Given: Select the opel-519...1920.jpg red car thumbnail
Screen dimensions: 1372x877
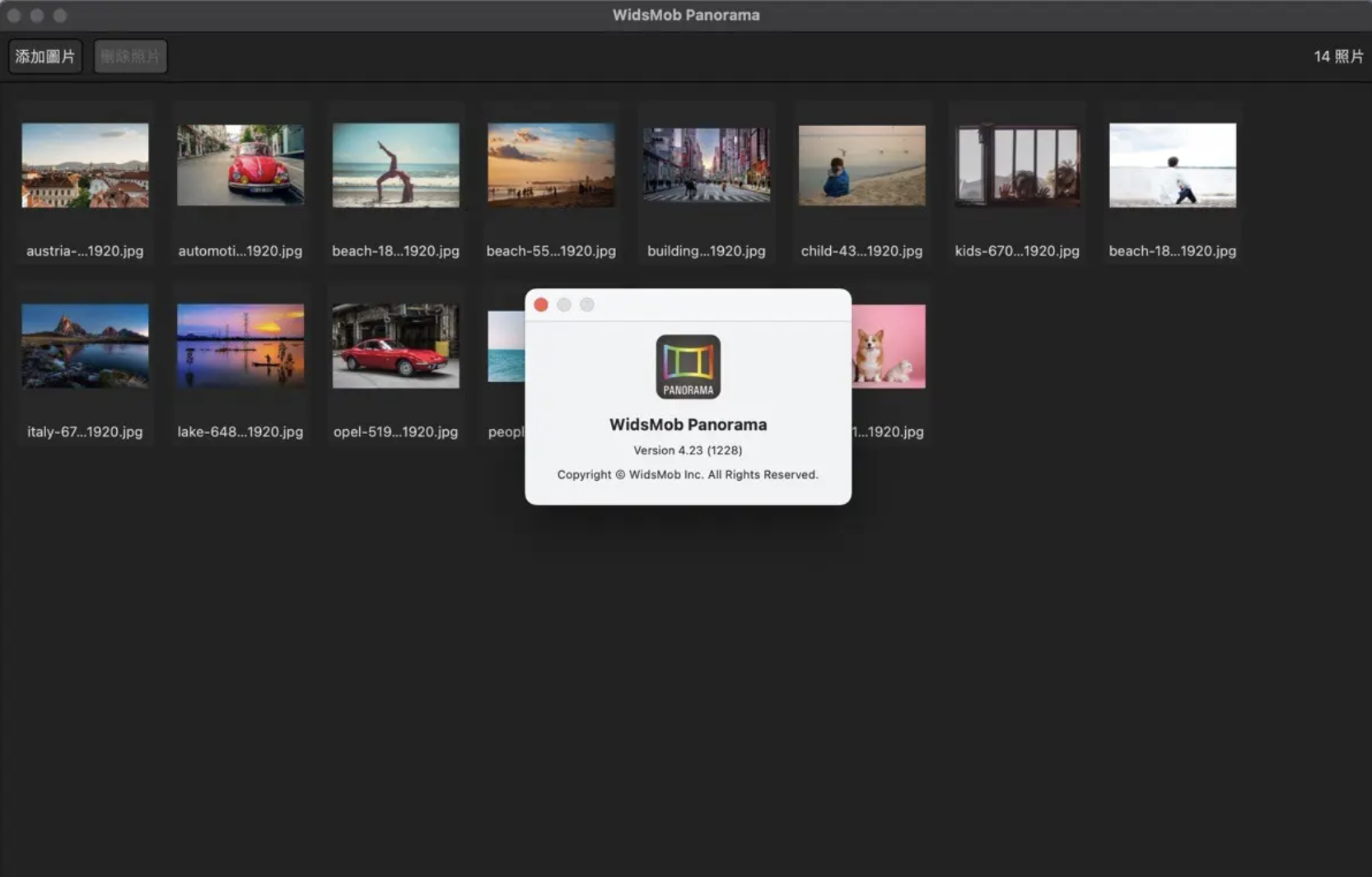Looking at the screenshot, I should coord(395,346).
